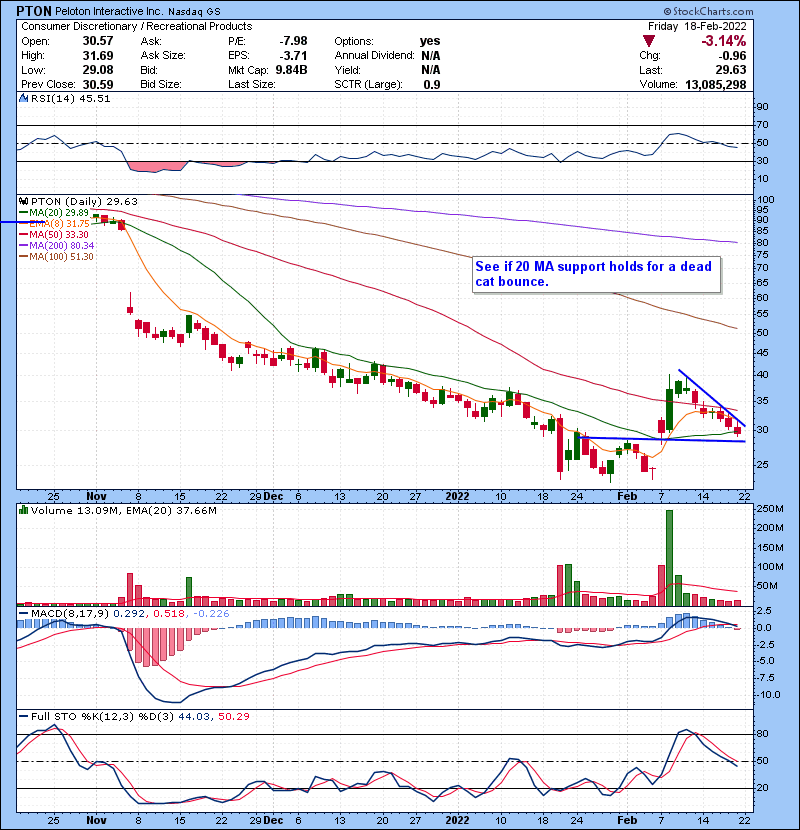Image resolution: width=800 pixels, height=830 pixels.
Task: Click the Dec label on the price chart axis
Action: click(x=273, y=496)
